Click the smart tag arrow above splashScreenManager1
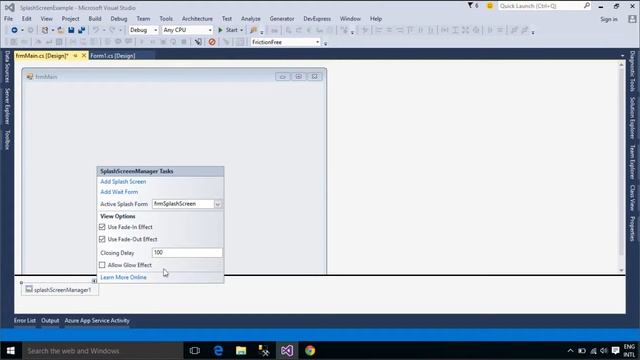The height and width of the screenshot is (360, 640). (x=94, y=281)
